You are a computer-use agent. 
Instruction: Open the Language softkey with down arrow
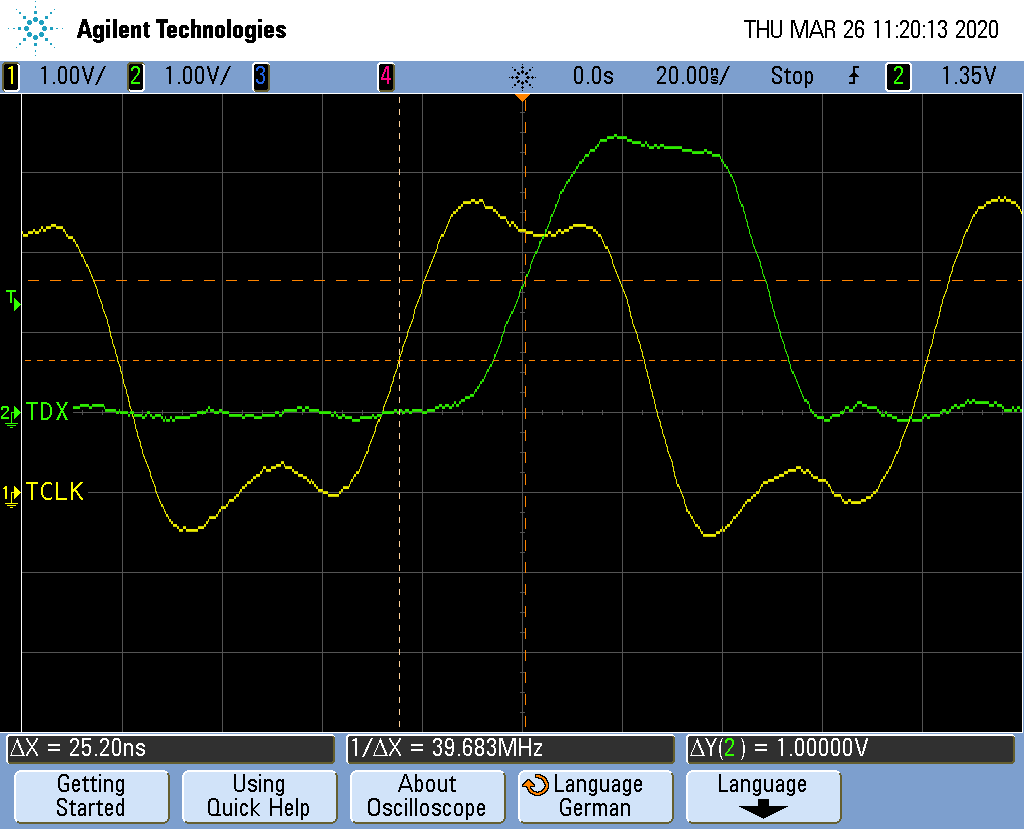762,797
